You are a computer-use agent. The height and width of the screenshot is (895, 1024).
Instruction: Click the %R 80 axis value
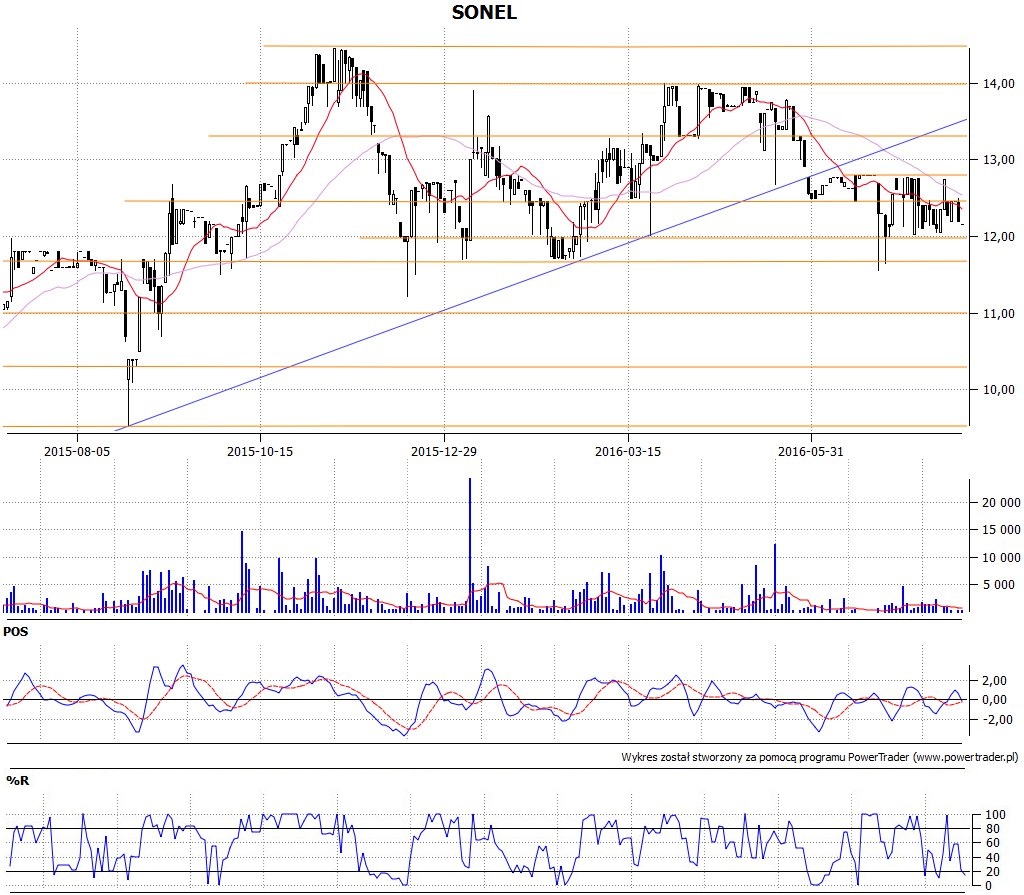tap(993, 829)
